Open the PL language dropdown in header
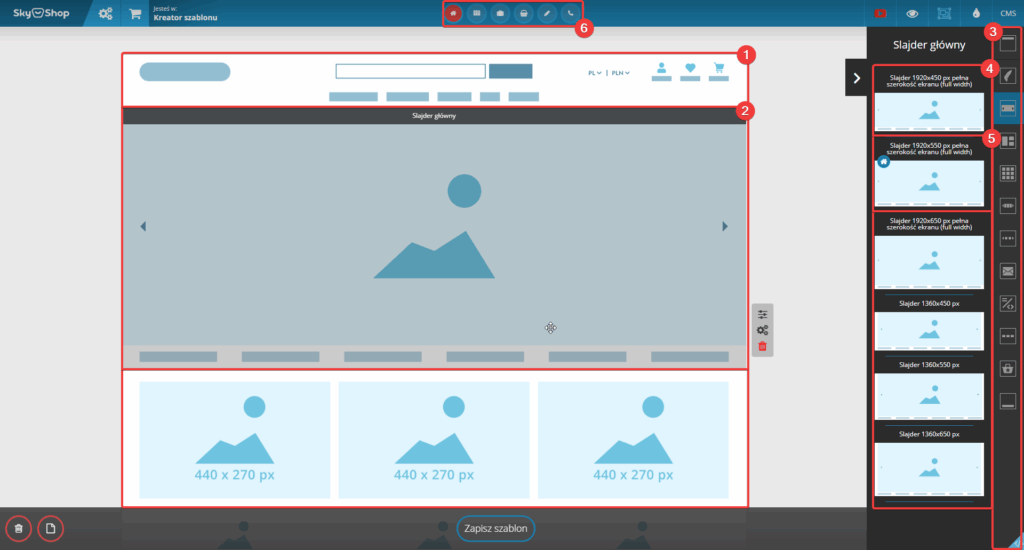This screenshot has height=550, width=1024. 594,73
